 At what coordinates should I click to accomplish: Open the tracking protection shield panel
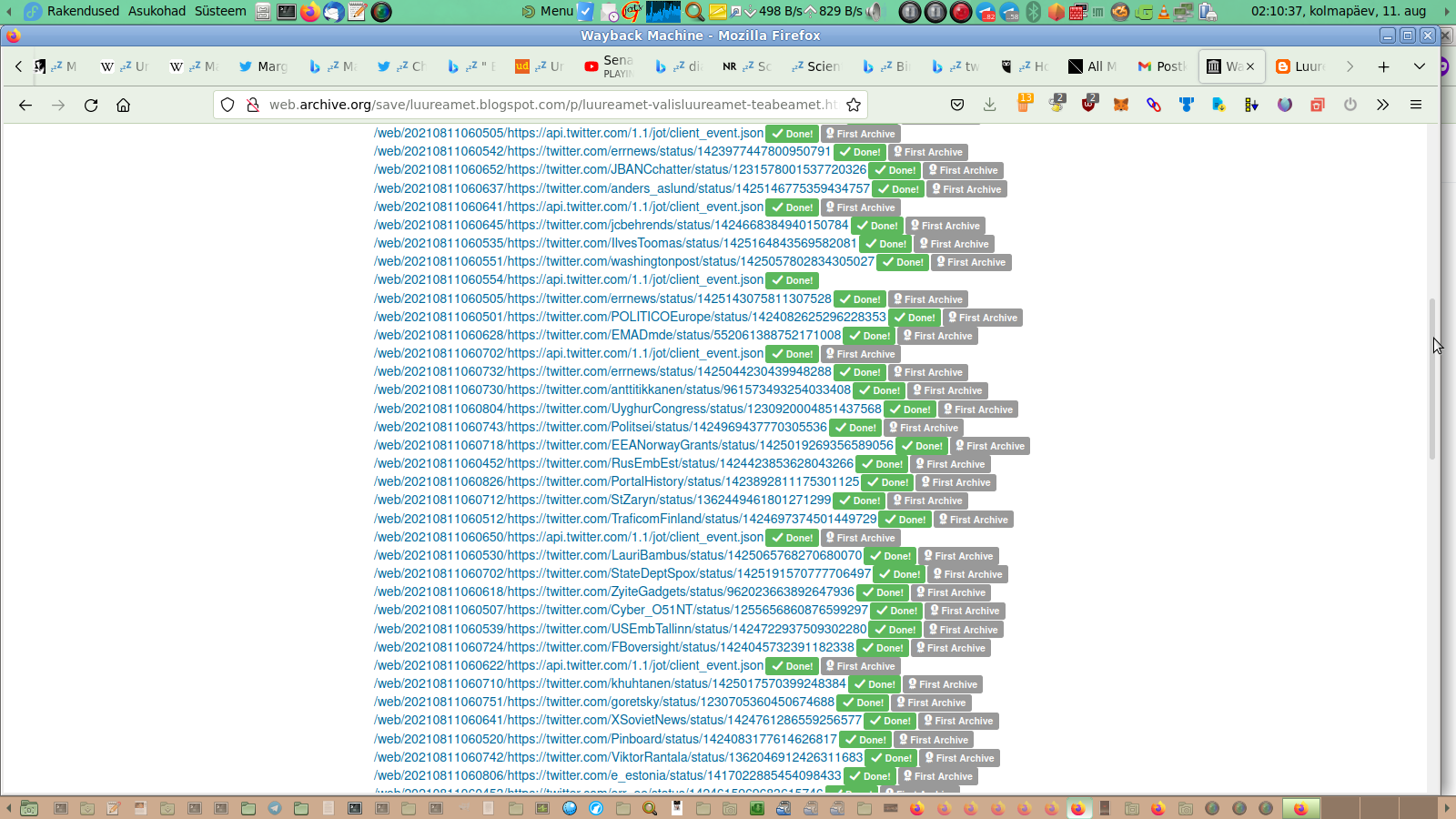pos(227,105)
